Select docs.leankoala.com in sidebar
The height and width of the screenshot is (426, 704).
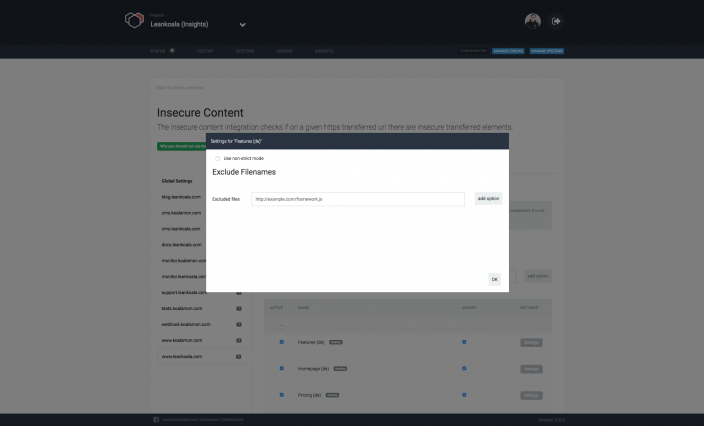[182, 245]
